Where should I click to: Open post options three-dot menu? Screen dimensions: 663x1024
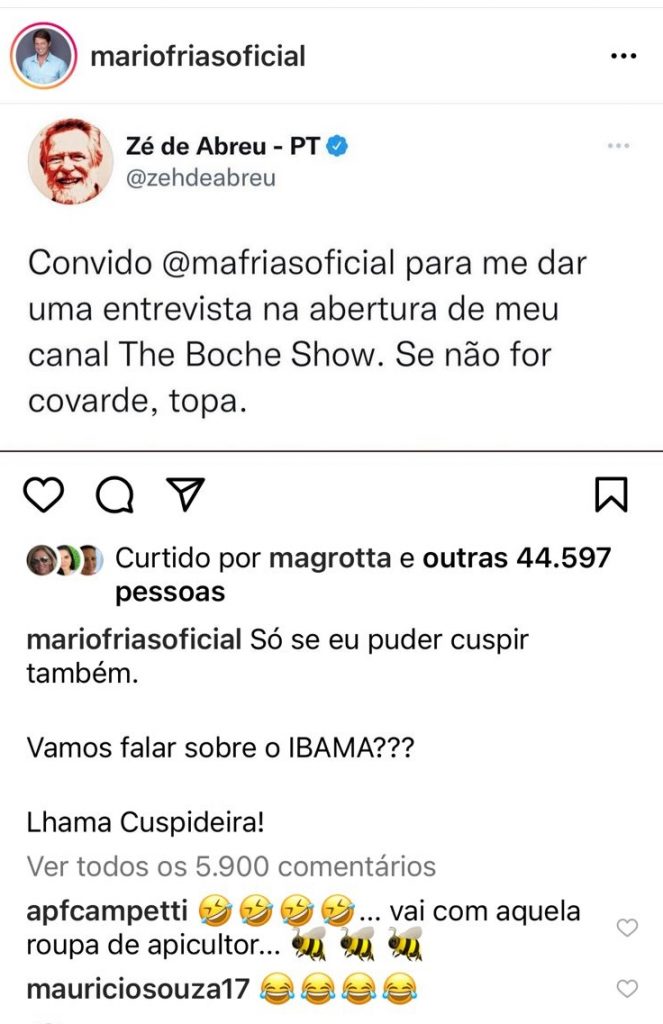(623, 57)
